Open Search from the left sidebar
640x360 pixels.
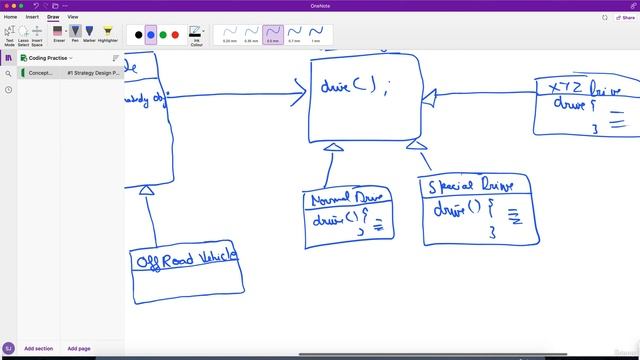(8, 74)
